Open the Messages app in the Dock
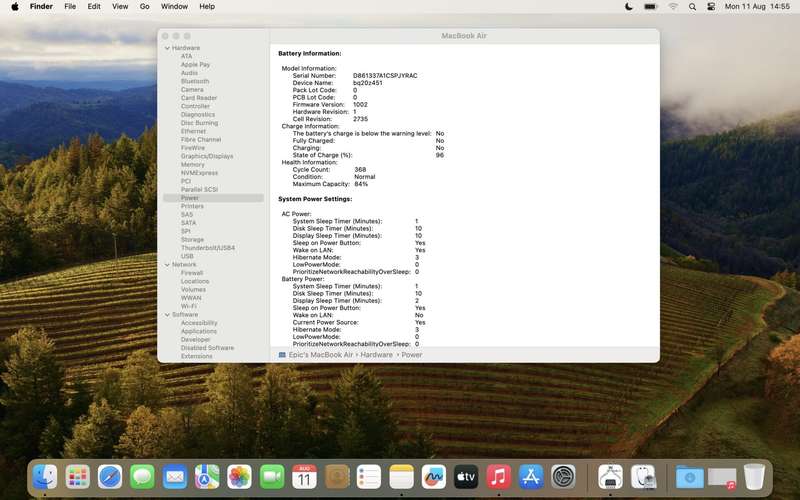Viewport: 800px width, 500px height. pos(142,477)
